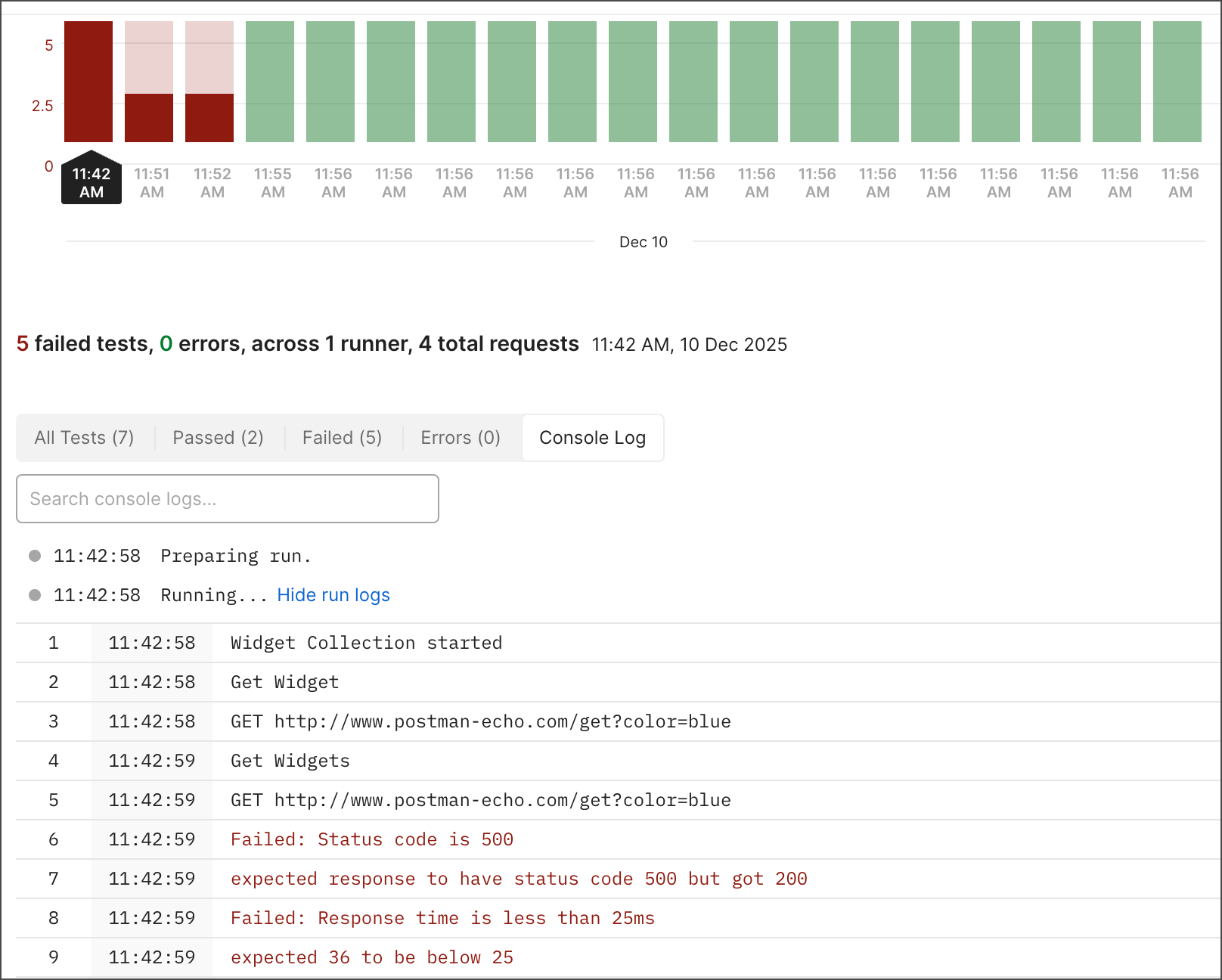Select the Errors (0) tab
The image size is (1222, 980).
click(461, 437)
